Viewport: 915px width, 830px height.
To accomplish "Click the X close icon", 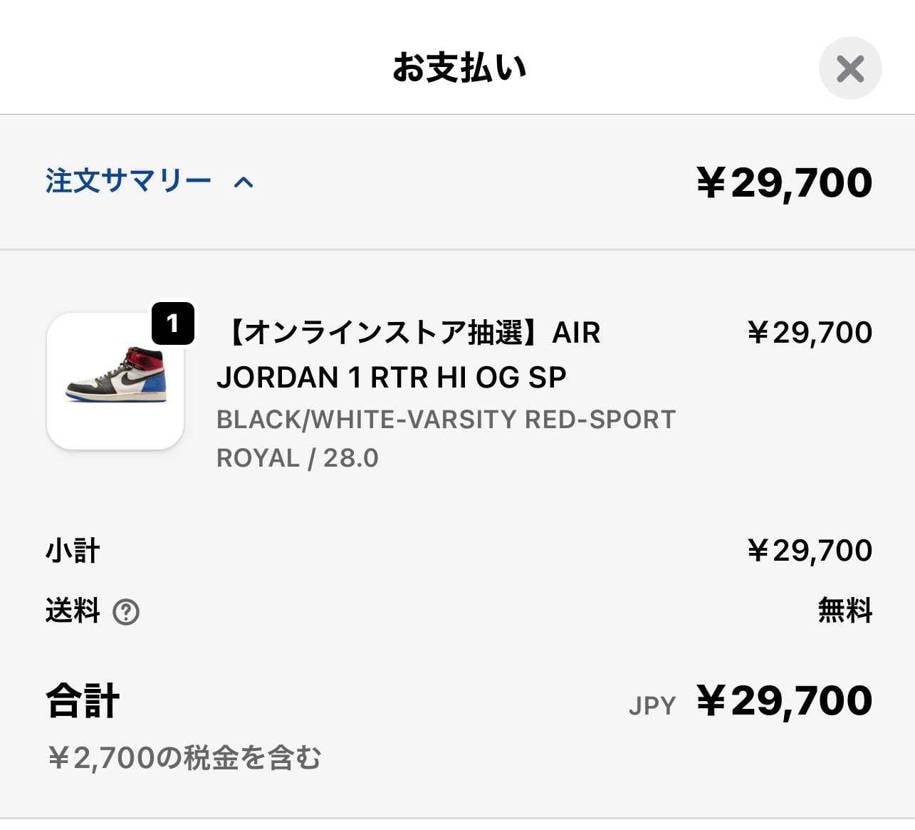I will [x=849, y=67].
